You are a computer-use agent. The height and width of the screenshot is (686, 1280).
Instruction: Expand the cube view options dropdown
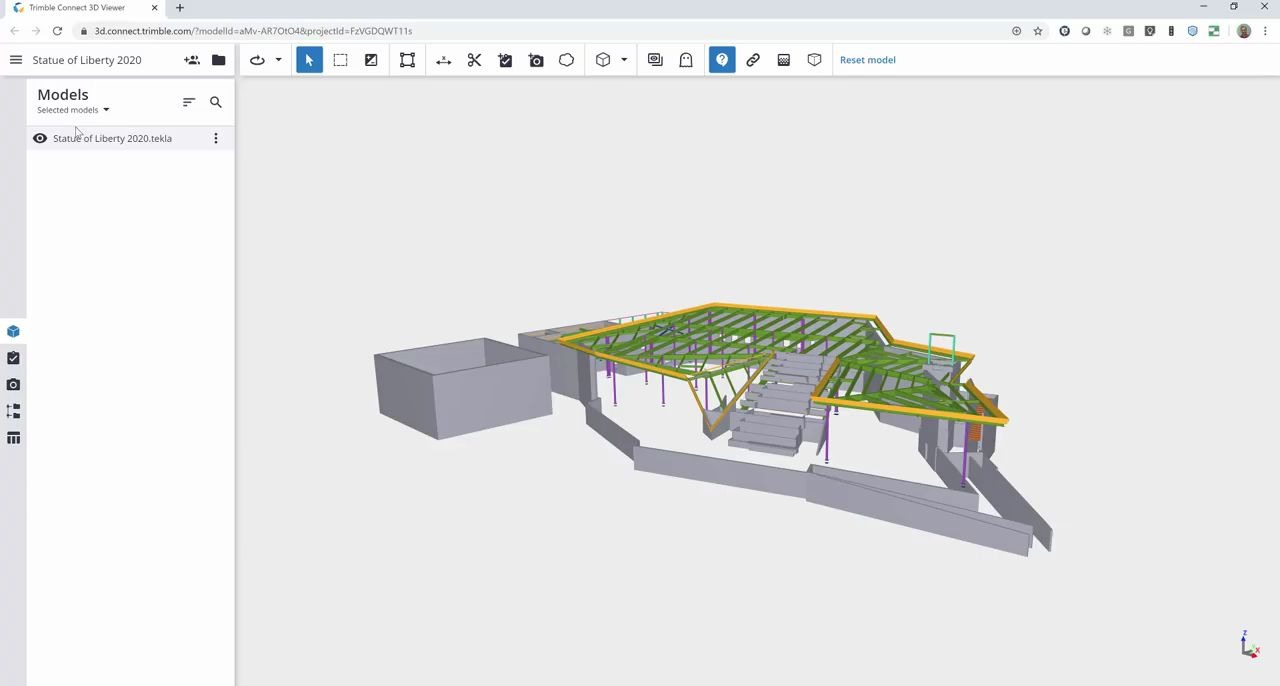pyautogui.click(x=623, y=59)
